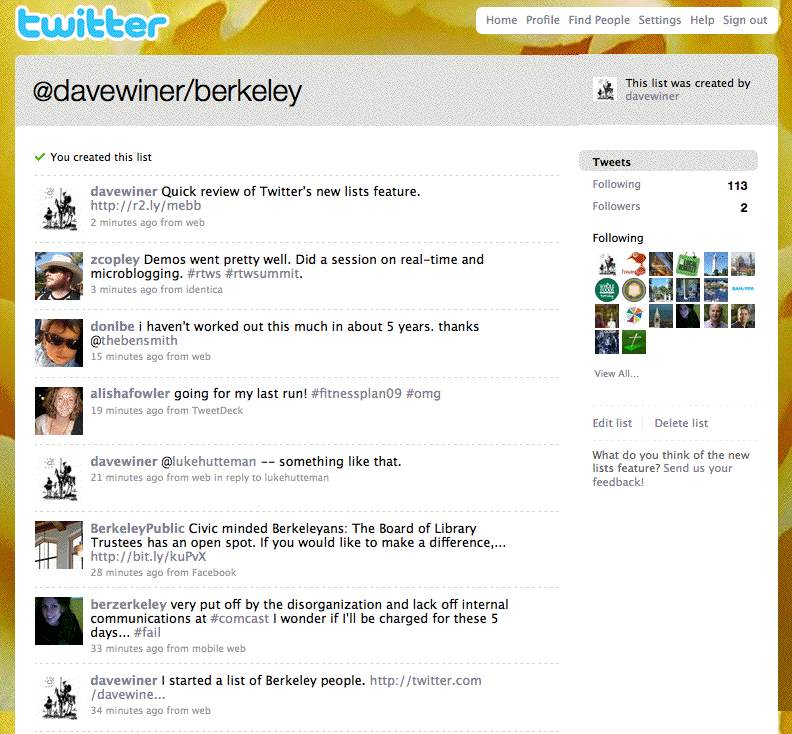Click donlbe's sunglasses profile picture
Viewport: 792px width, 734px height.
[59, 342]
